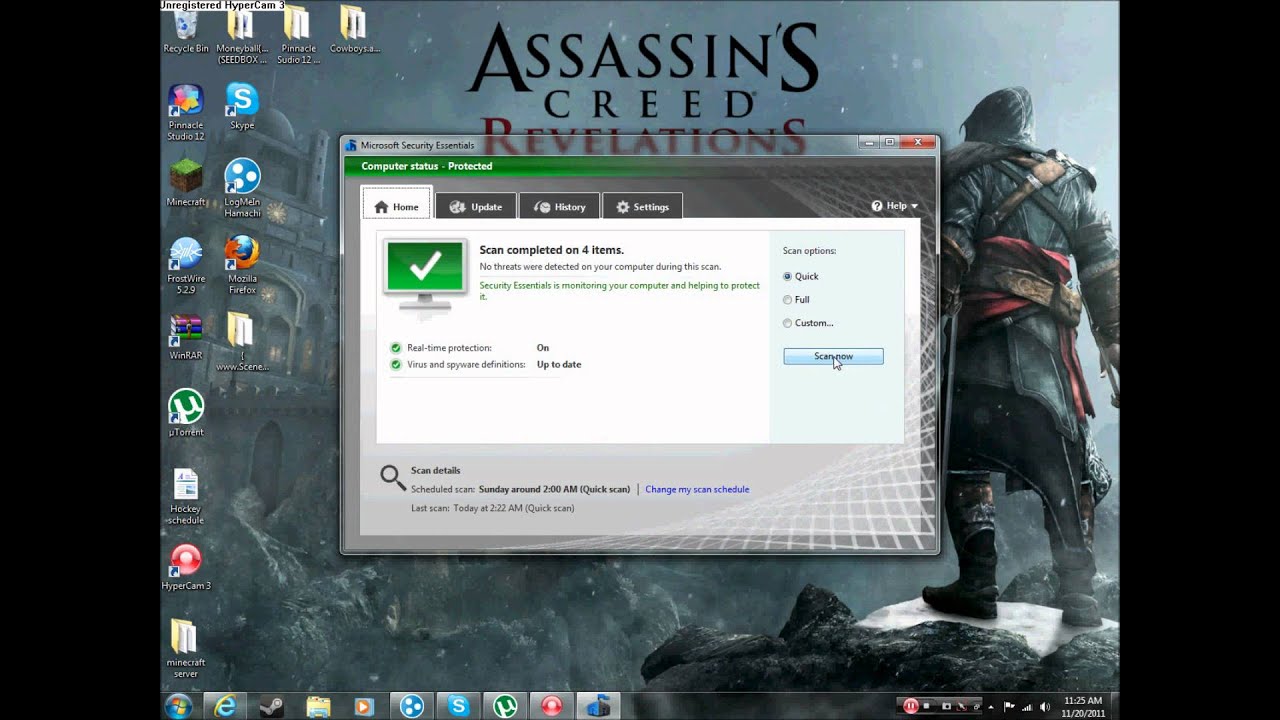Image resolution: width=1280 pixels, height=720 pixels.
Task: Launch HyperCam 3 desktop shortcut
Action: click(186, 567)
